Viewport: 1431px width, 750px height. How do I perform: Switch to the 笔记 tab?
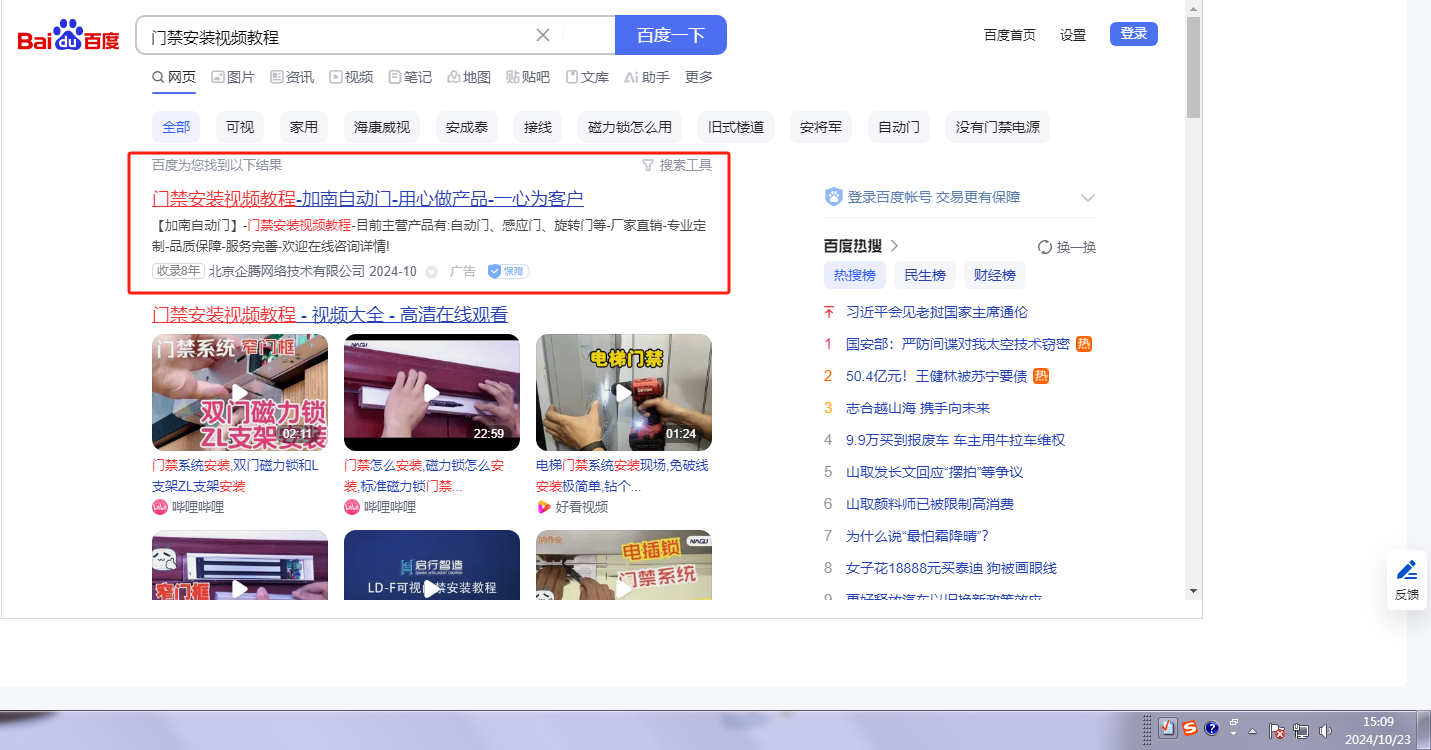point(410,77)
